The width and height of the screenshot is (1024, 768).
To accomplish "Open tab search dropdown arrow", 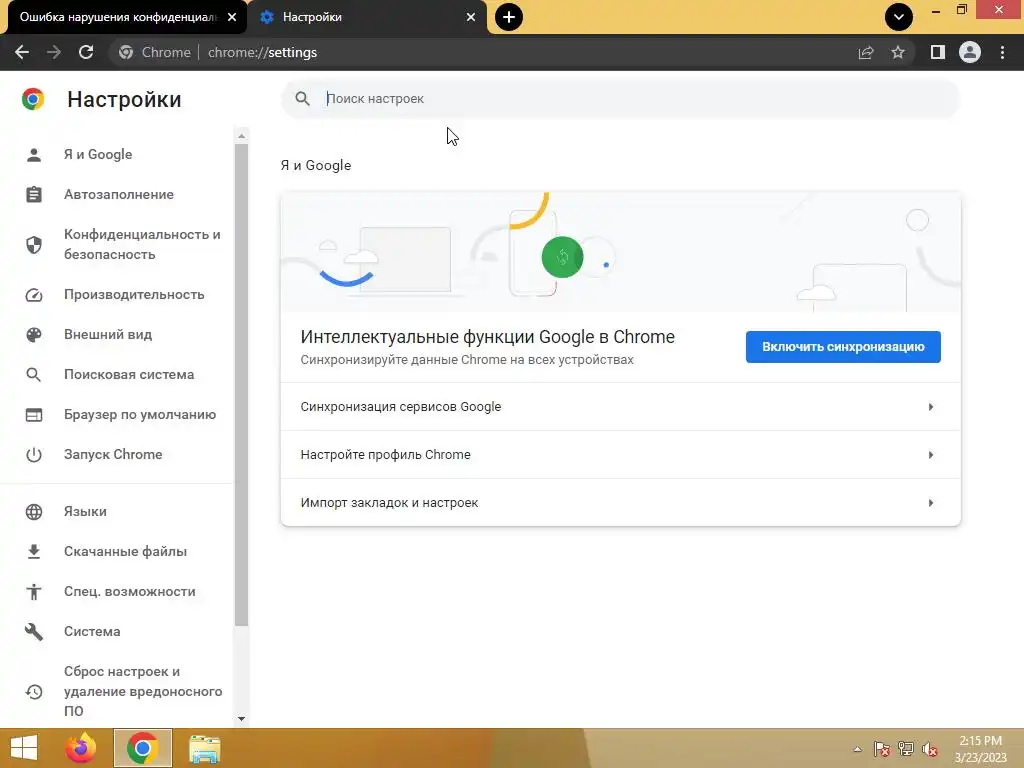I will pyautogui.click(x=899, y=17).
